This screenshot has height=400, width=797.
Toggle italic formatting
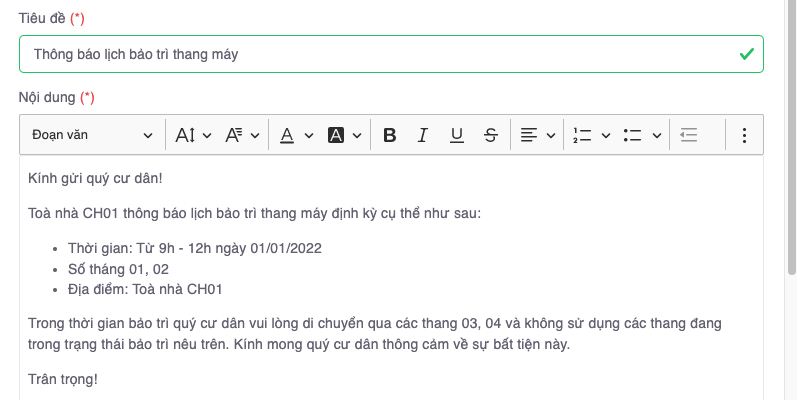[x=423, y=135]
